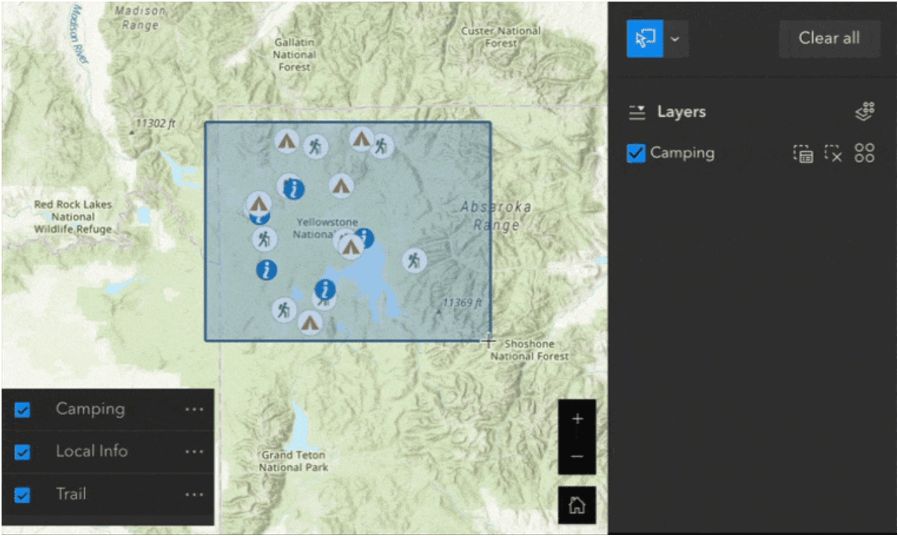This screenshot has height=536, width=898.
Task: Toggle Local Info layer visibility checkbox
Action: (22, 452)
